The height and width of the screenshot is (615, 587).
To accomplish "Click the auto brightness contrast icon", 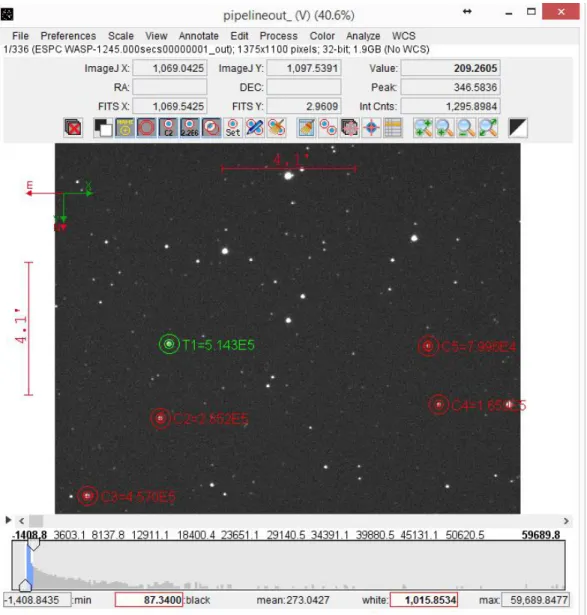I will [518, 127].
